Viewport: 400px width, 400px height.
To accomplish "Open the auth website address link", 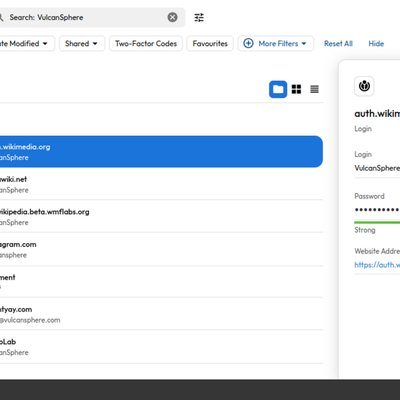I will (x=377, y=265).
